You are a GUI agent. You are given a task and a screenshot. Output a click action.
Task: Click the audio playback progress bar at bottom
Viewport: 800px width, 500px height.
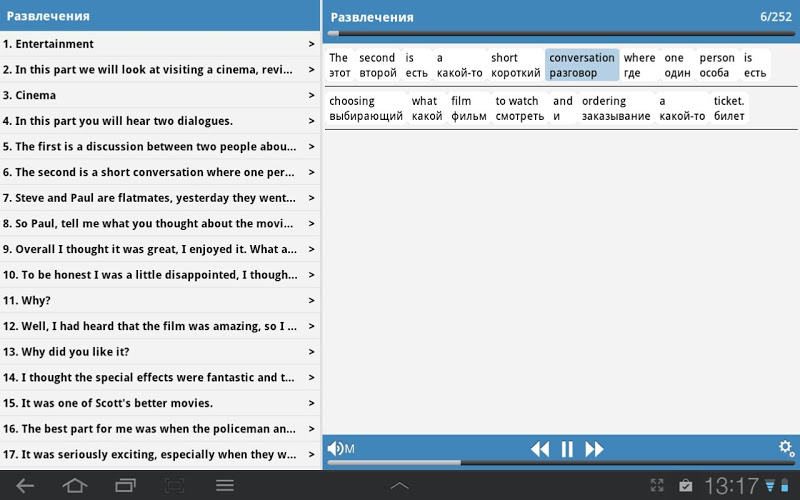point(561,463)
